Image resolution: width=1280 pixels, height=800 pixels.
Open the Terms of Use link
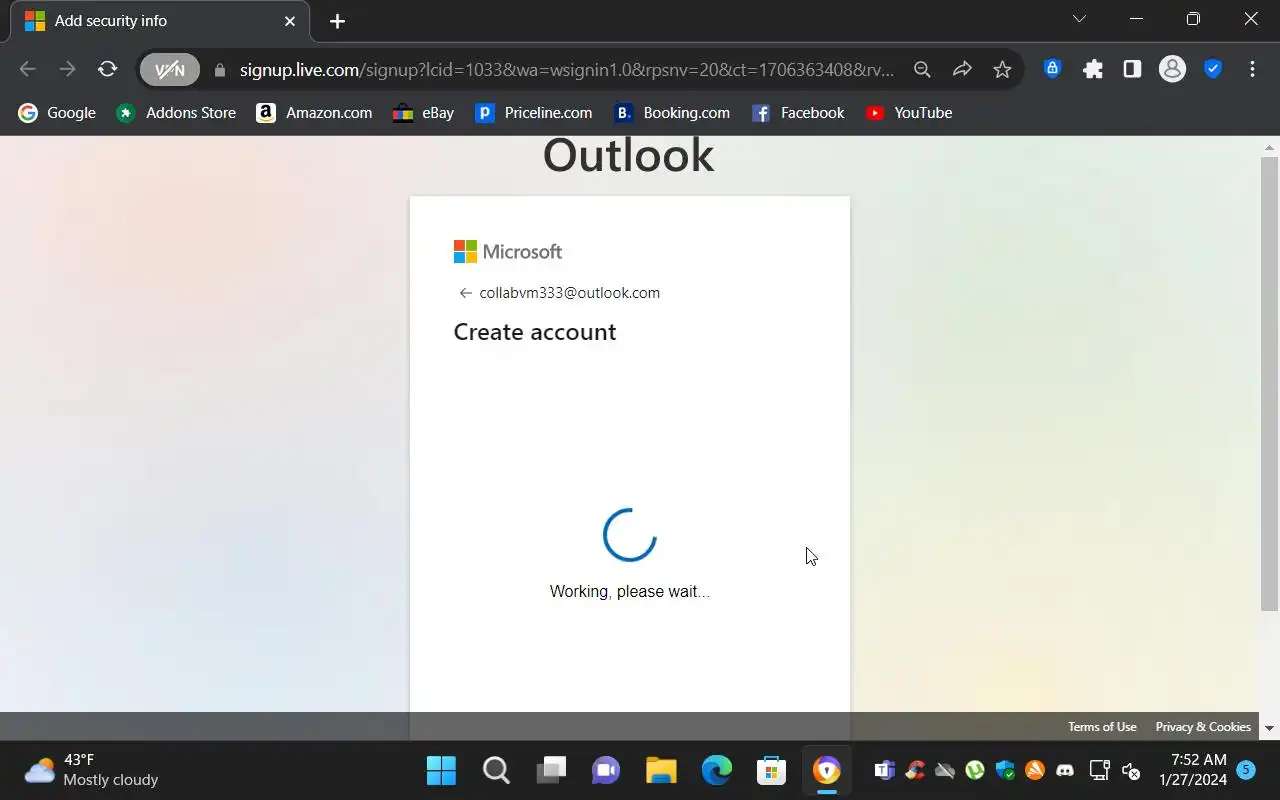[x=1102, y=727]
